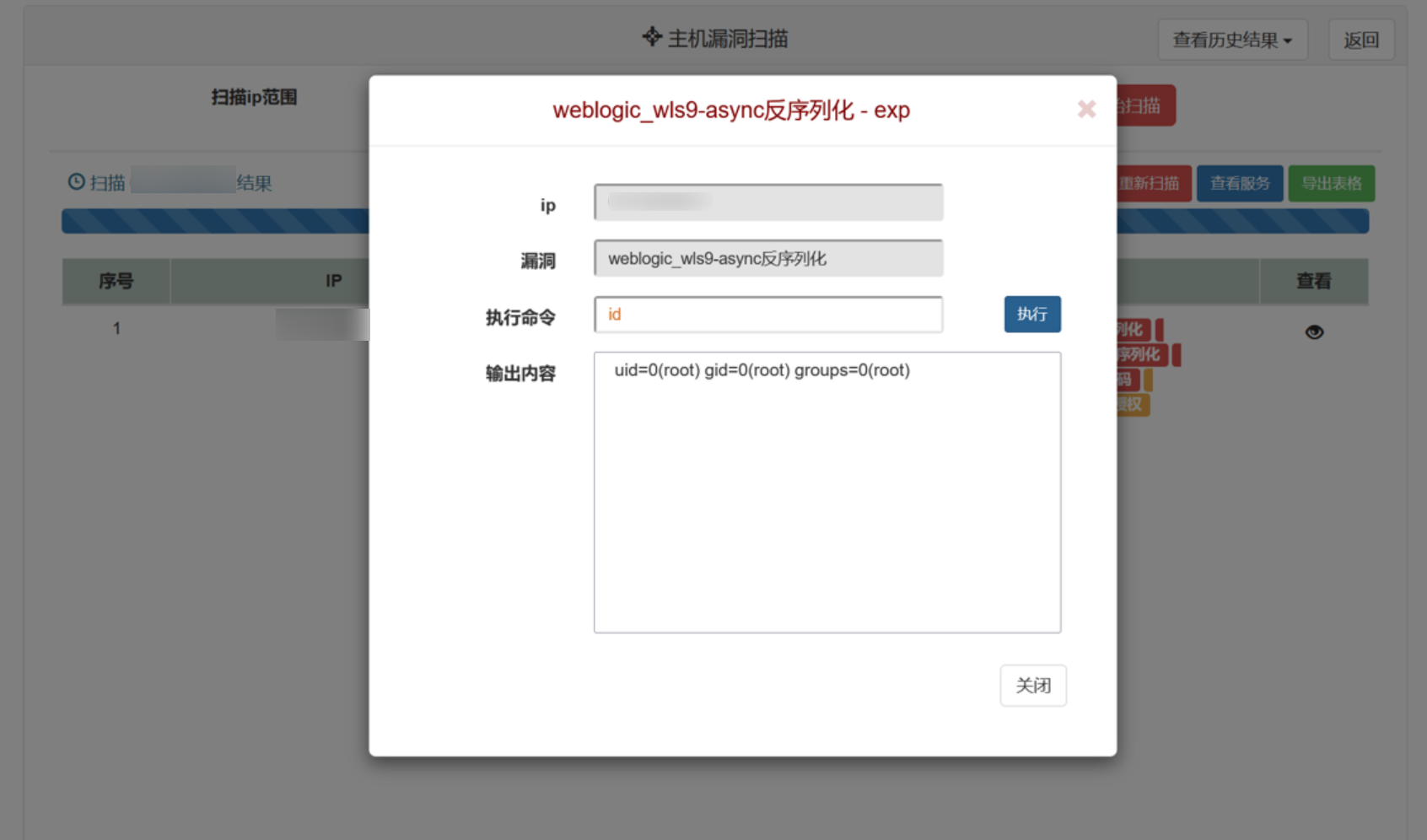The height and width of the screenshot is (840, 1427).
Task: Click the 返回 button
Action: [1361, 40]
